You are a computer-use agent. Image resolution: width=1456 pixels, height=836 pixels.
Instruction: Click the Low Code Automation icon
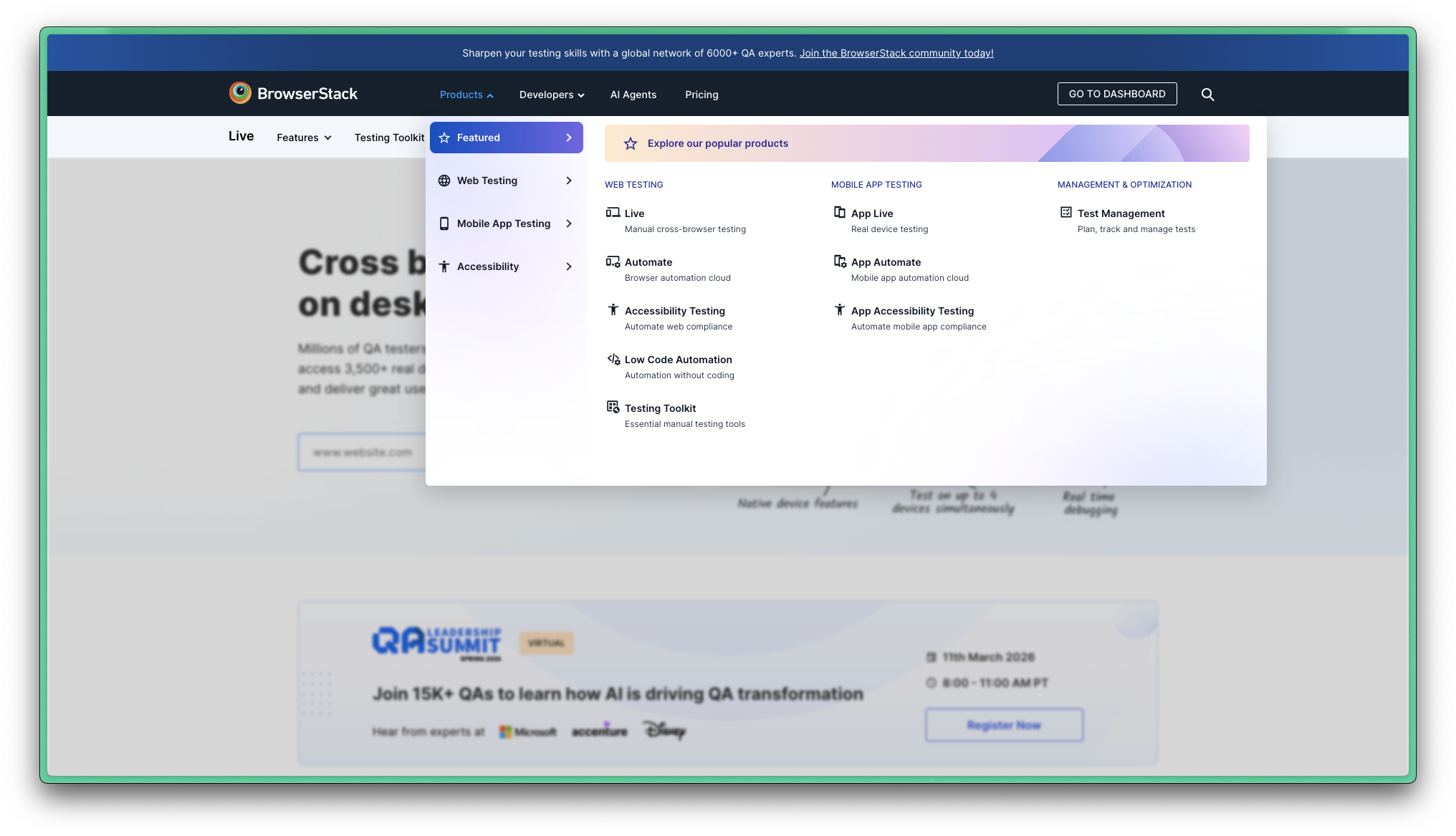point(613,359)
